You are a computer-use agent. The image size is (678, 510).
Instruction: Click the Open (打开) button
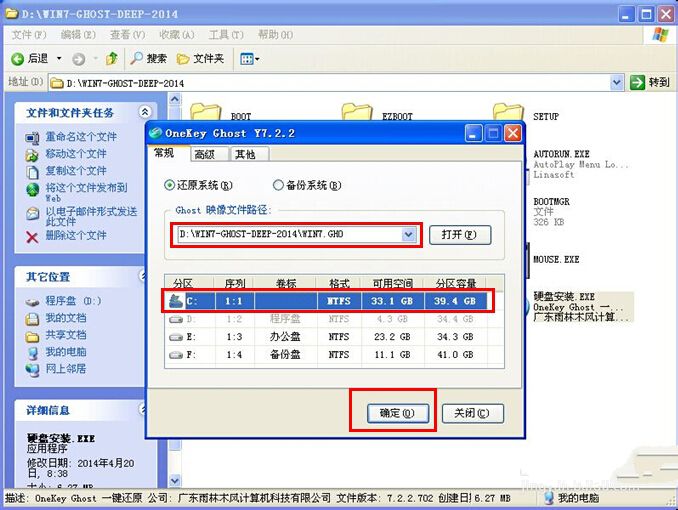[x=460, y=234]
